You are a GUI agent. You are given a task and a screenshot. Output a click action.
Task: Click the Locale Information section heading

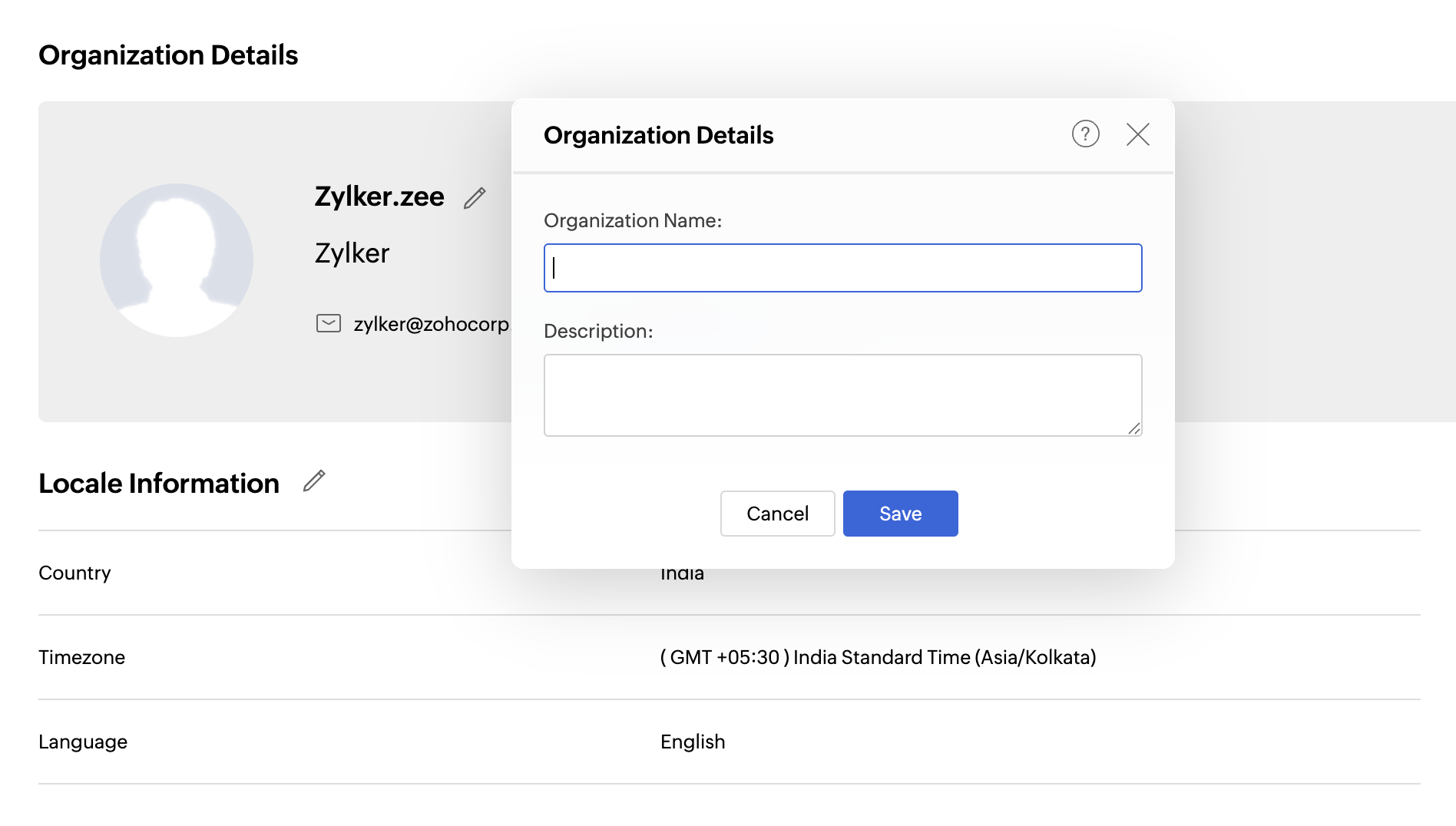click(159, 484)
